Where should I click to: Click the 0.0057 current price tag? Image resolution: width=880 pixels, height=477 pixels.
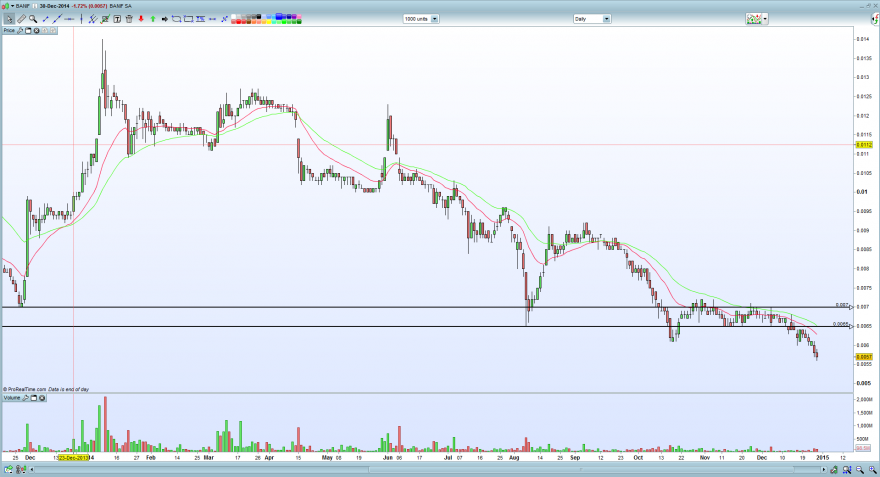click(864, 357)
